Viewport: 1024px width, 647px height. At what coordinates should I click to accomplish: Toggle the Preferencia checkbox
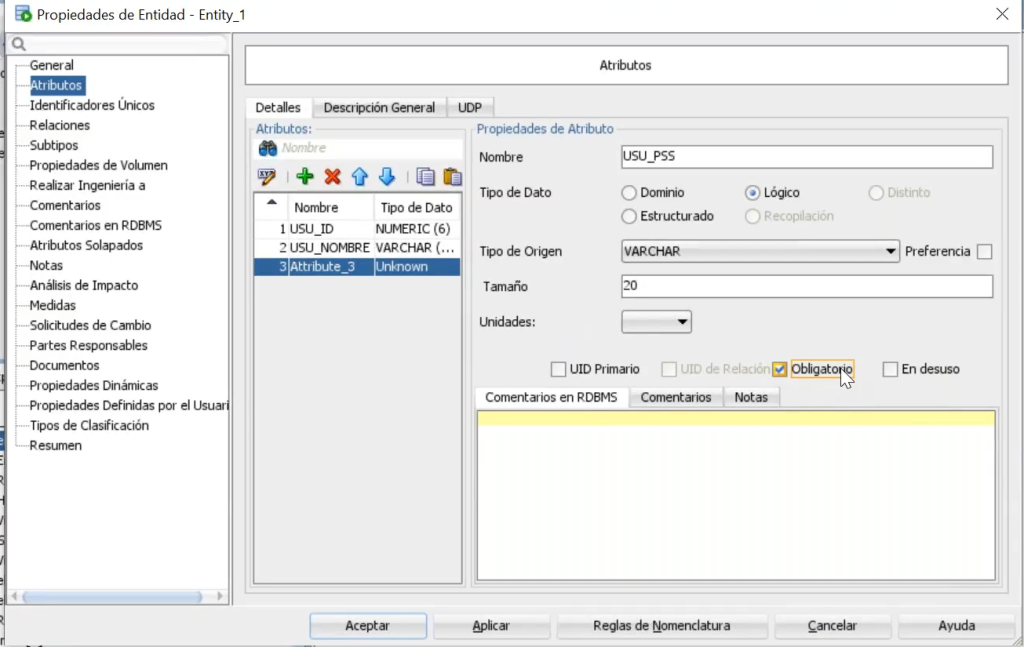tap(984, 251)
